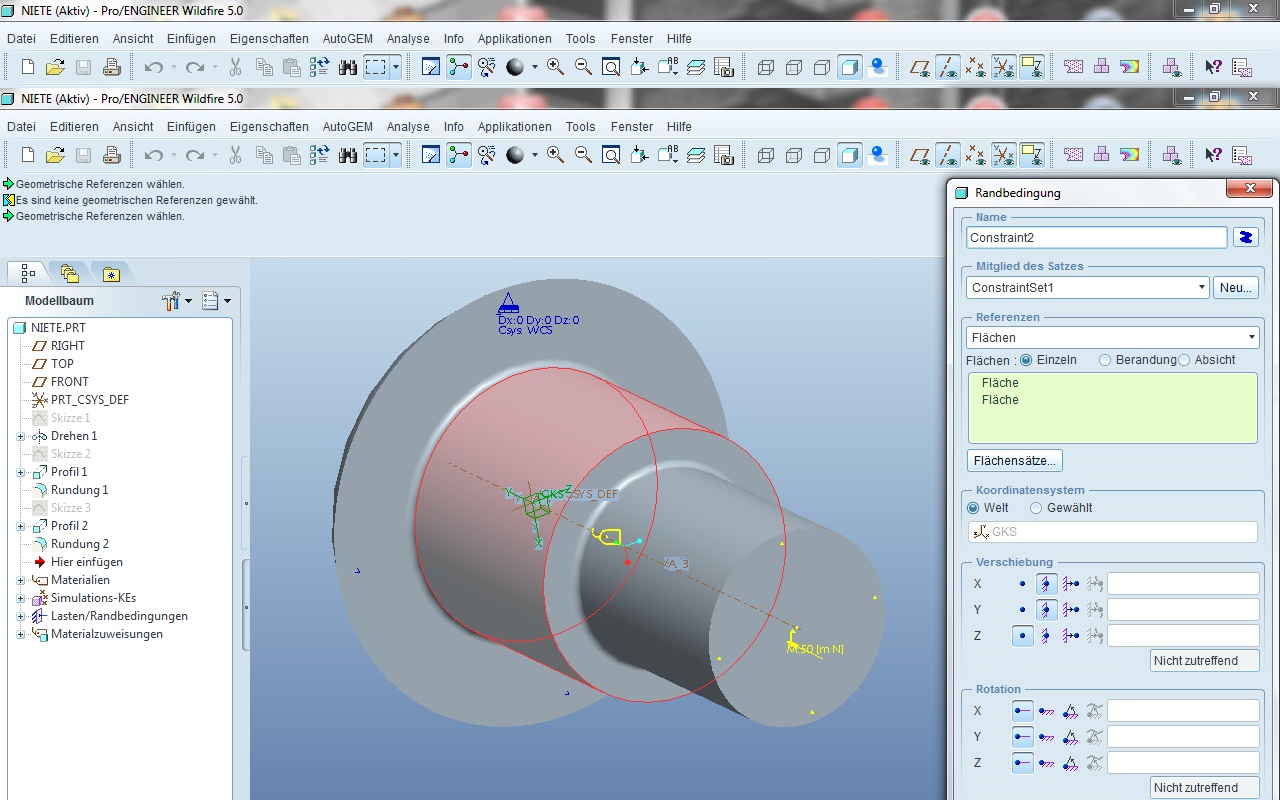The image size is (1280, 800).
Task: Switch to favorites tab
Action: point(111,273)
